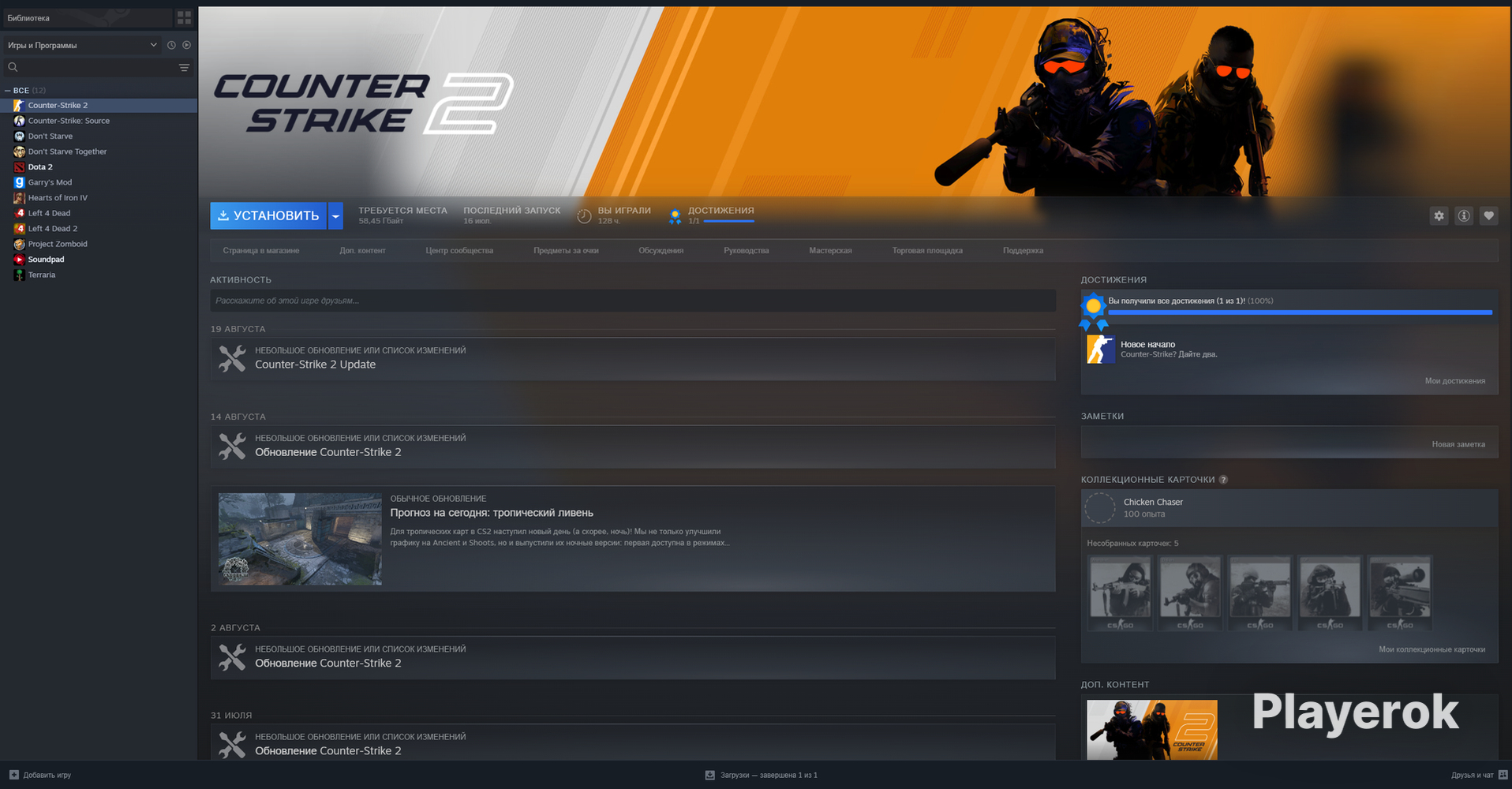This screenshot has width=1512, height=789.
Task: Click the Hearts of Iron IV icon
Action: pyautogui.click(x=20, y=197)
